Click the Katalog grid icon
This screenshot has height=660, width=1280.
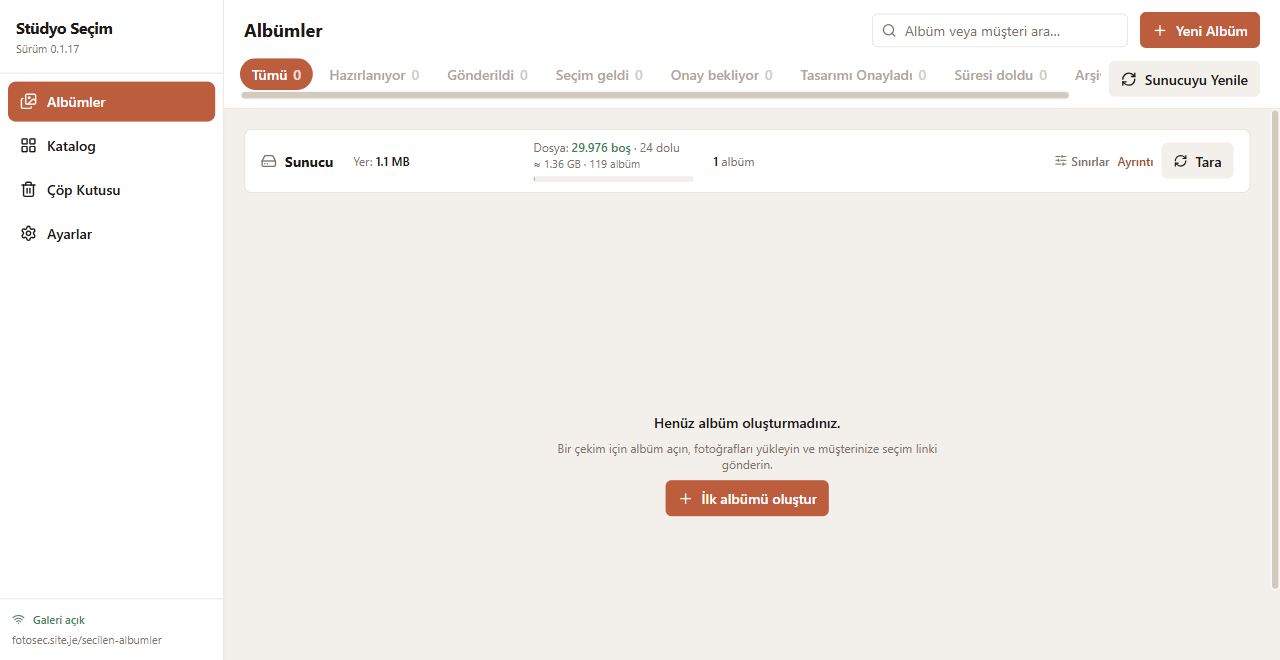[28, 145]
